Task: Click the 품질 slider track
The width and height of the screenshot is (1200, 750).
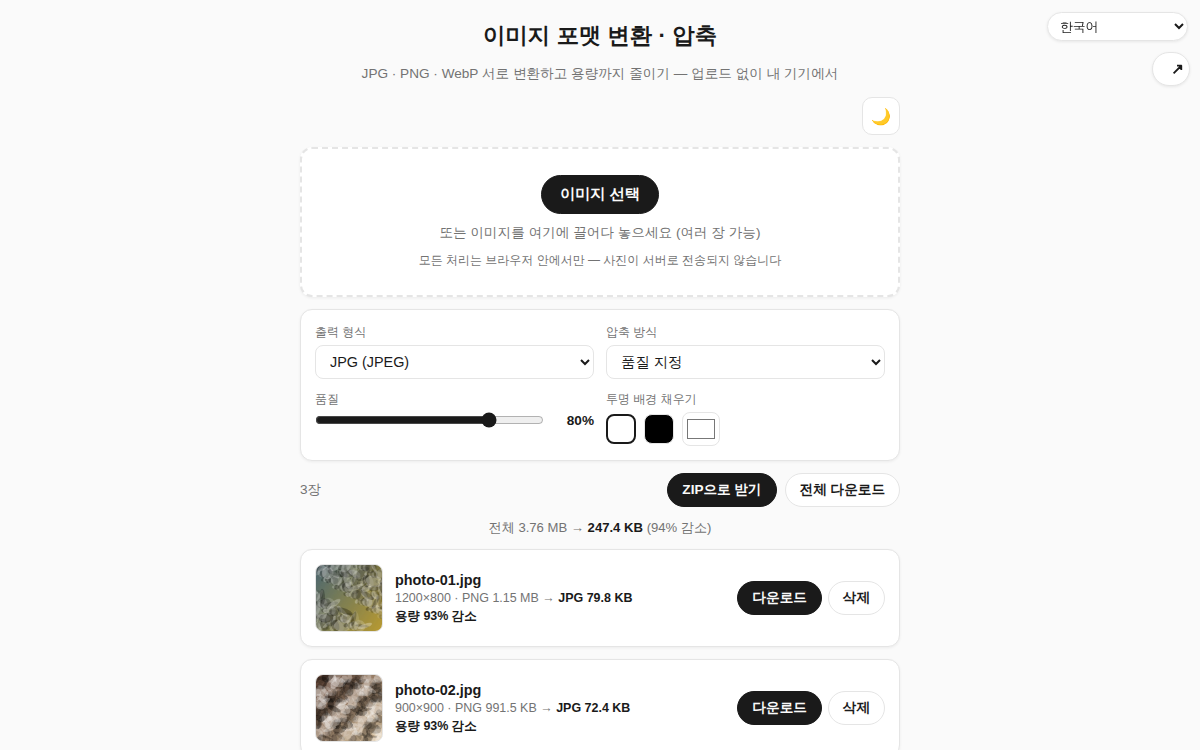Action: pyautogui.click(x=429, y=420)
